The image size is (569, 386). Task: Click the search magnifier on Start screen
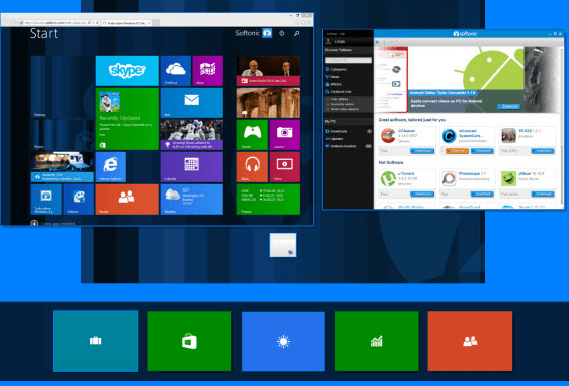(296, 33)
